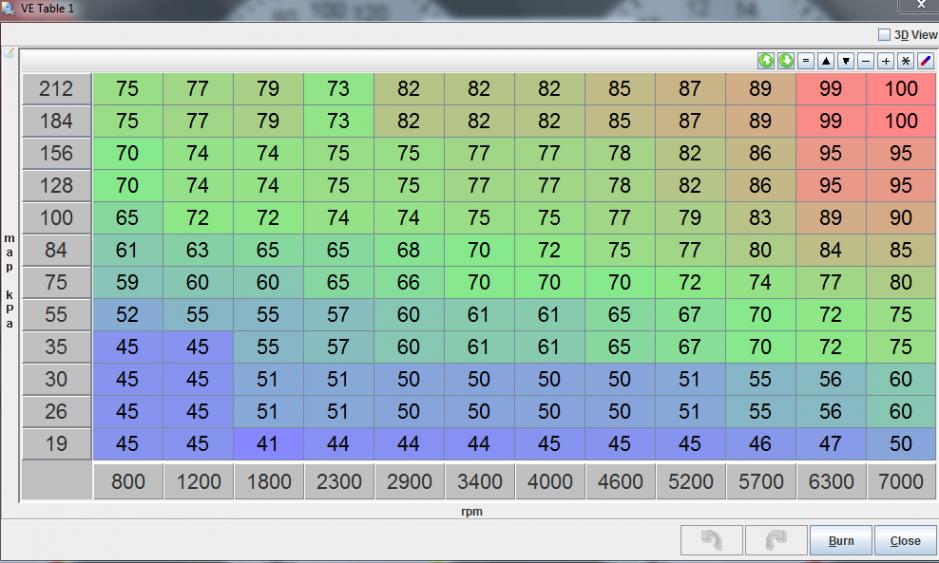Click the 2900 rpm column header
The width and height of the screenshot is (939, 563).
[409, 481]
